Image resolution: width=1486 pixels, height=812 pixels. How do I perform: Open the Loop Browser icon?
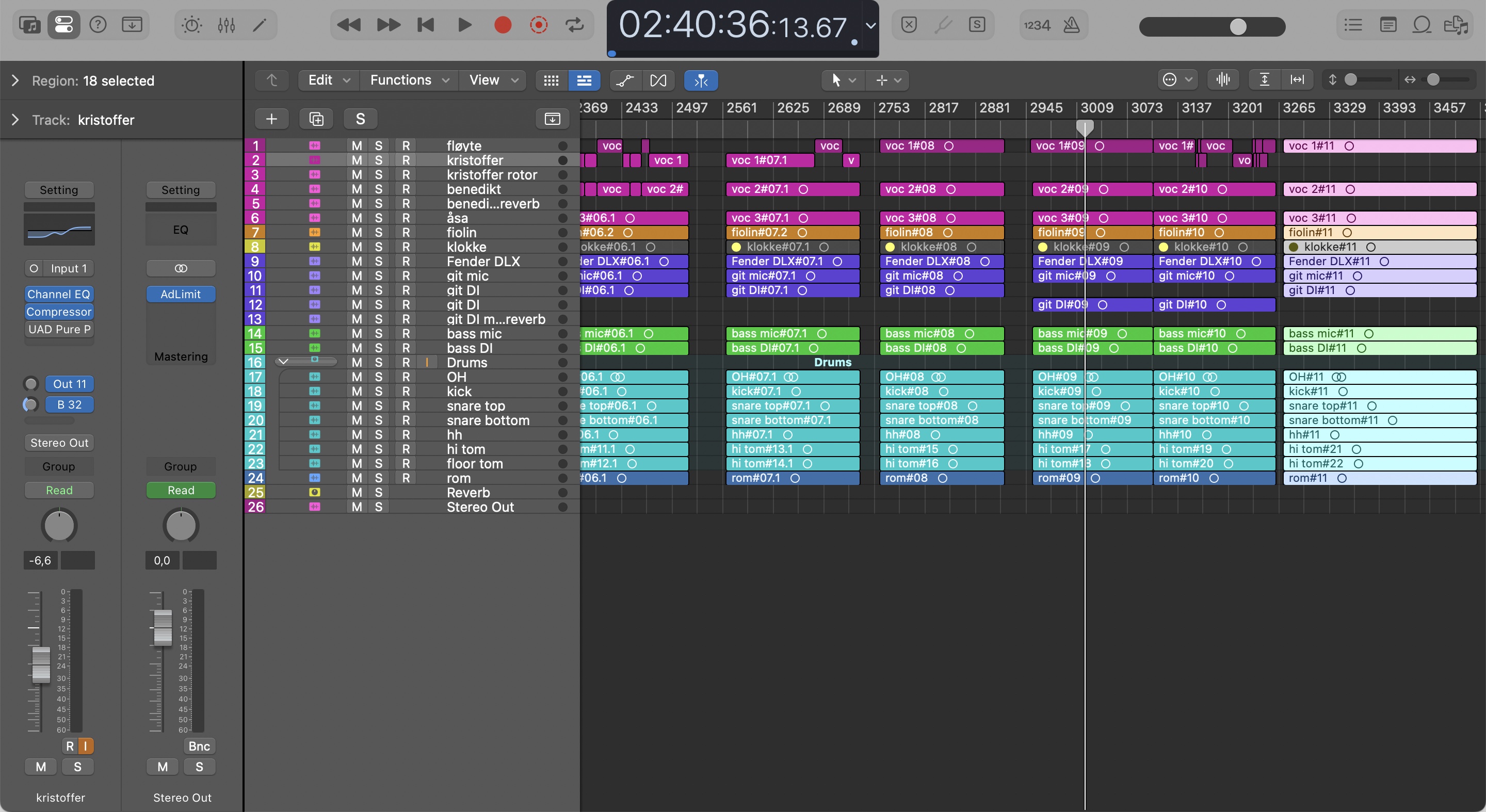pyautogui.click(x=1422, y=25)
